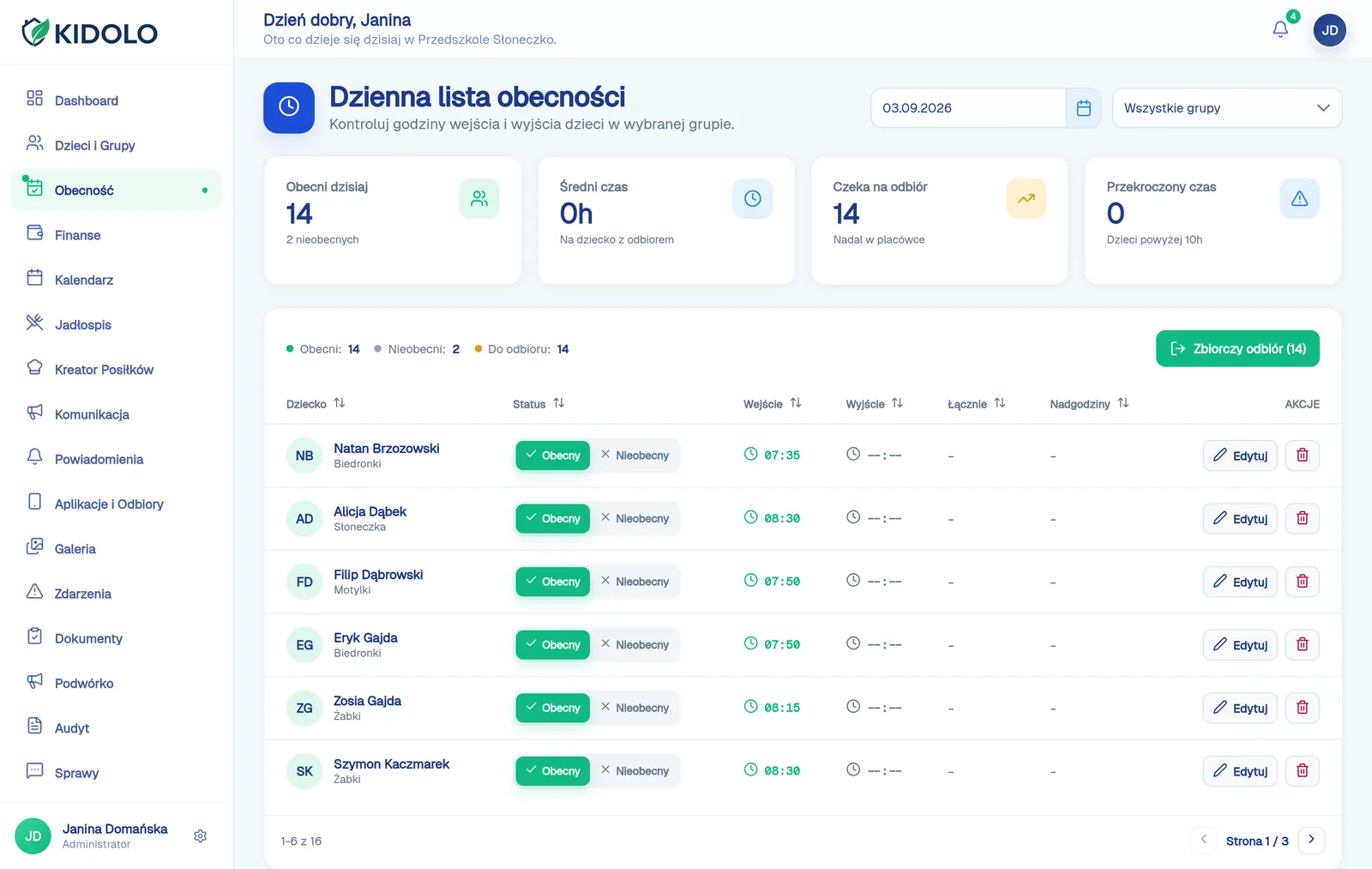Screen dimensions: 1372x869
Task: Sort table by Dziecko column
Action: [315, 403]
